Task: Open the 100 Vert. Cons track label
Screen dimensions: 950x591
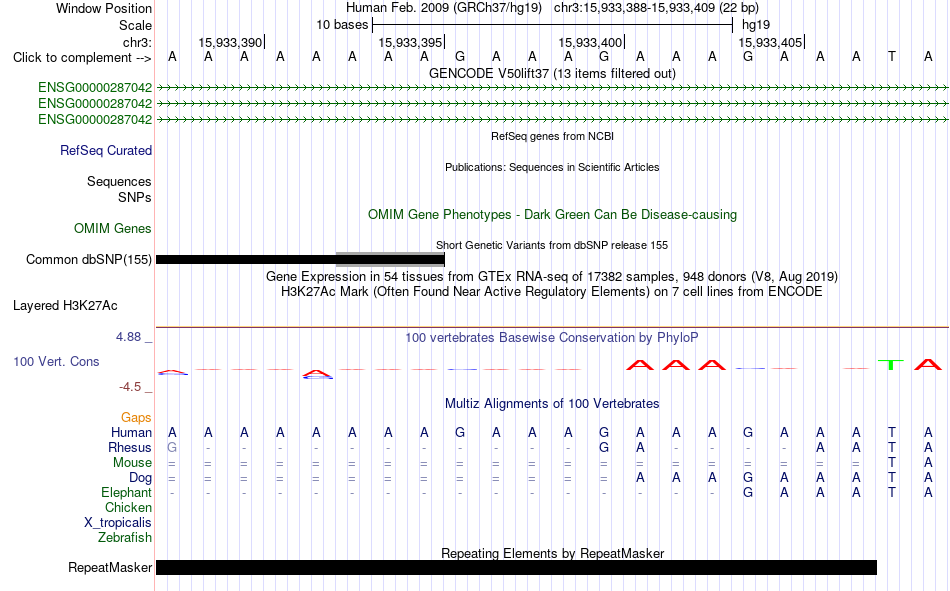Action: click(56, 362)
